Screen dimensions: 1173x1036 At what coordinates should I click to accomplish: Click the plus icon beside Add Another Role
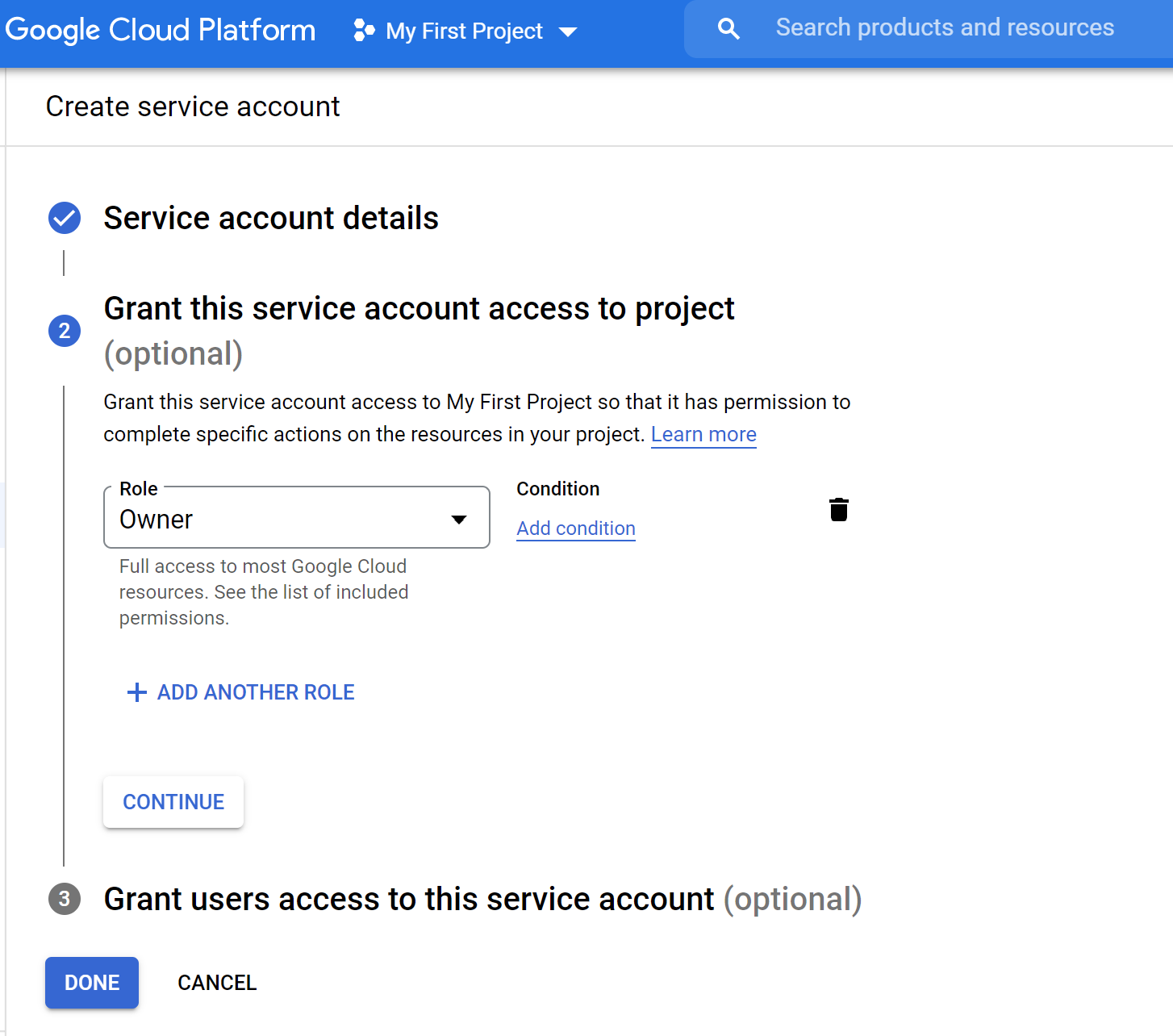tap(137, 692)
